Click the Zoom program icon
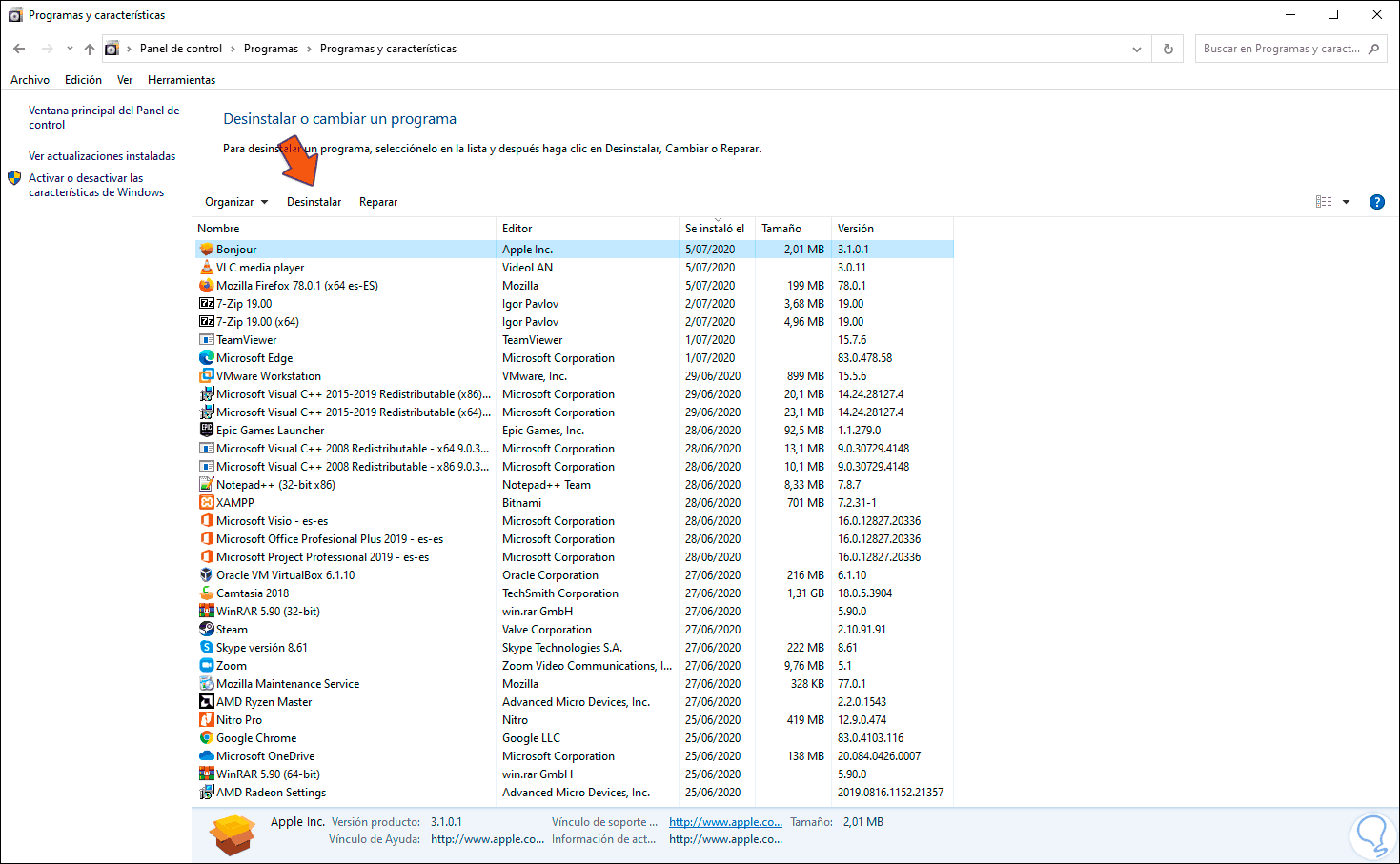The width and height of the screenshot is (1400, 864). [x=206, y=666]
